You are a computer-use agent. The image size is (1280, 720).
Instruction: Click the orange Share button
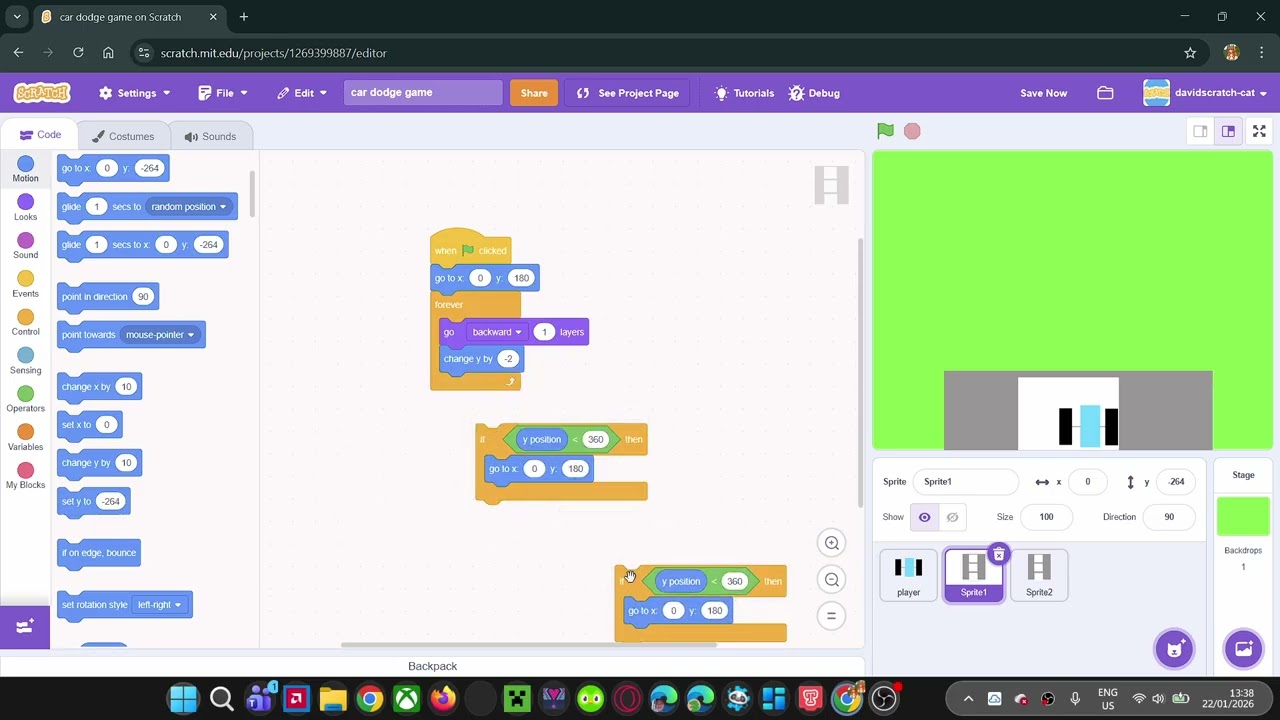534,93
